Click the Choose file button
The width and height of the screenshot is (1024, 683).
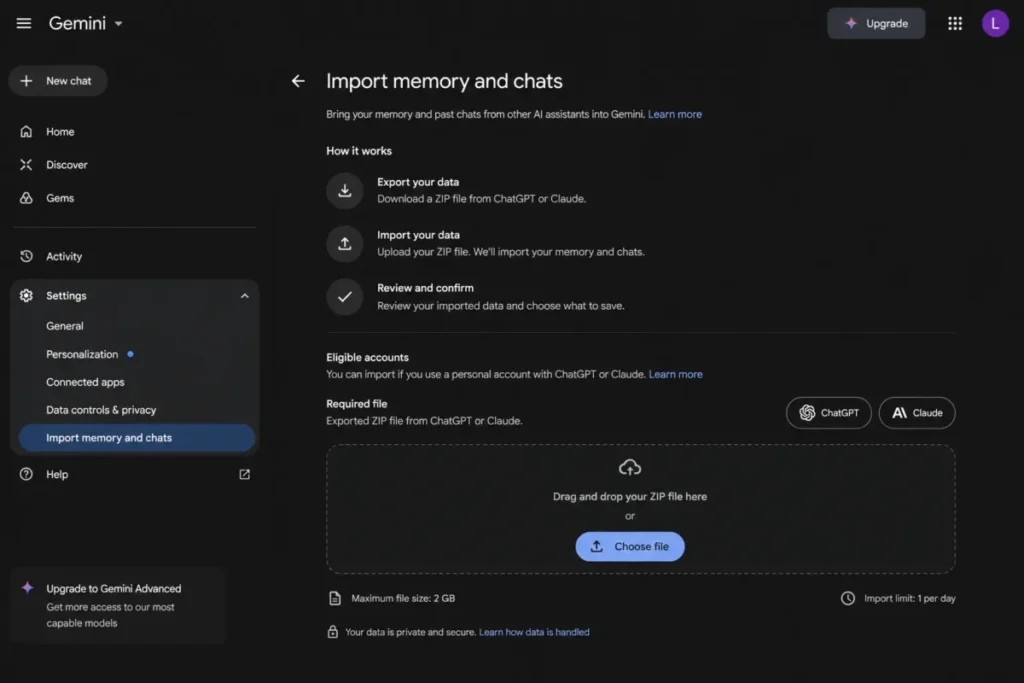pos(630,547)
